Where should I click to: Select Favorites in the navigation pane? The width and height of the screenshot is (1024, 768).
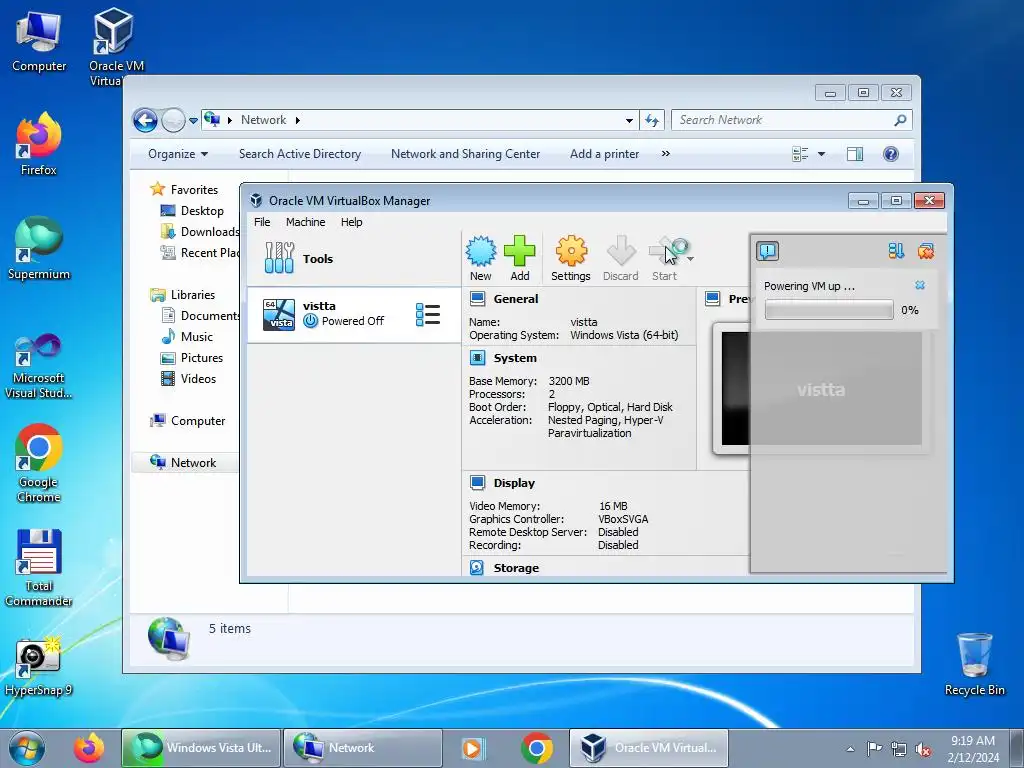(x=194, y=190)
